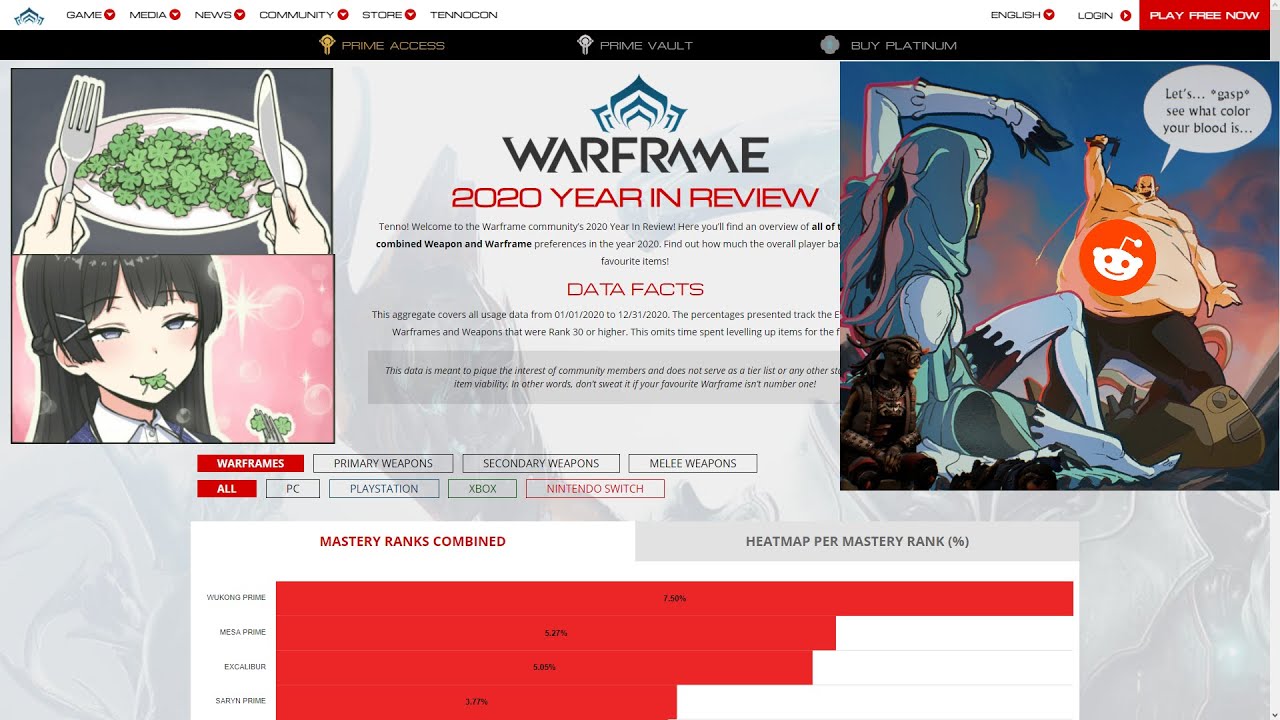Viewport: 1280px width, 720px height.
Task: Open the BUY PLATINUM link
Action: [x=904, y=45]
